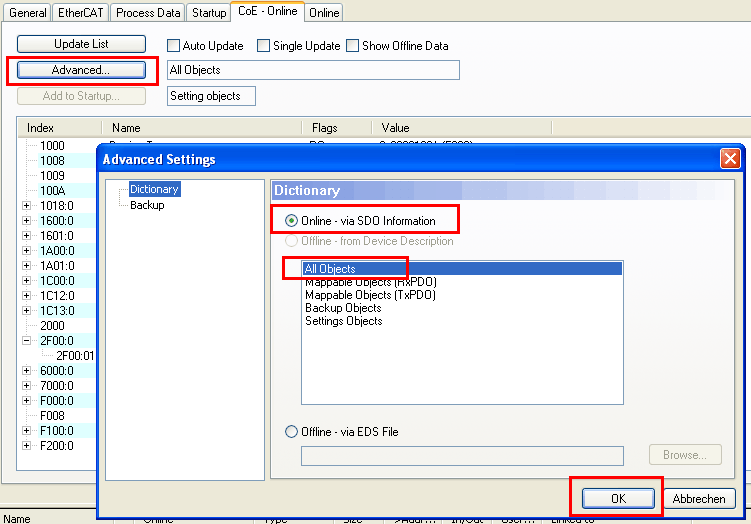Click the EDS file path field
The height and width of the screenshot is (524, 751).
click(462, 456)
